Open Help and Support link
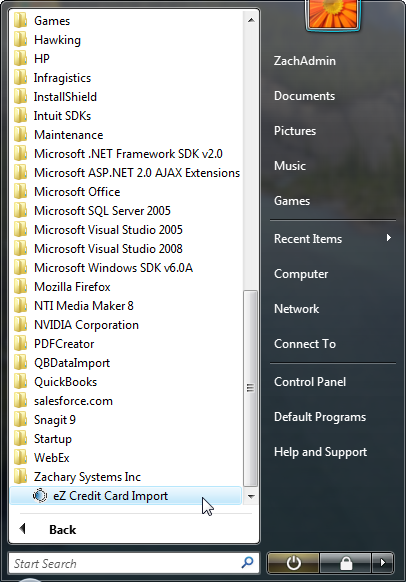 [x=320, y=452]
